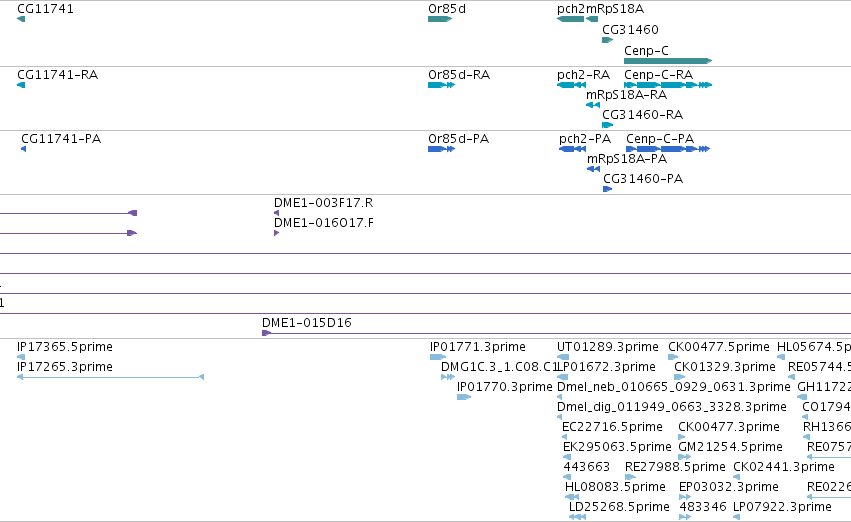Select the IP17265.3prime EST label
Image resolution: width=851 pixels, height=522 pixels.
65,367
